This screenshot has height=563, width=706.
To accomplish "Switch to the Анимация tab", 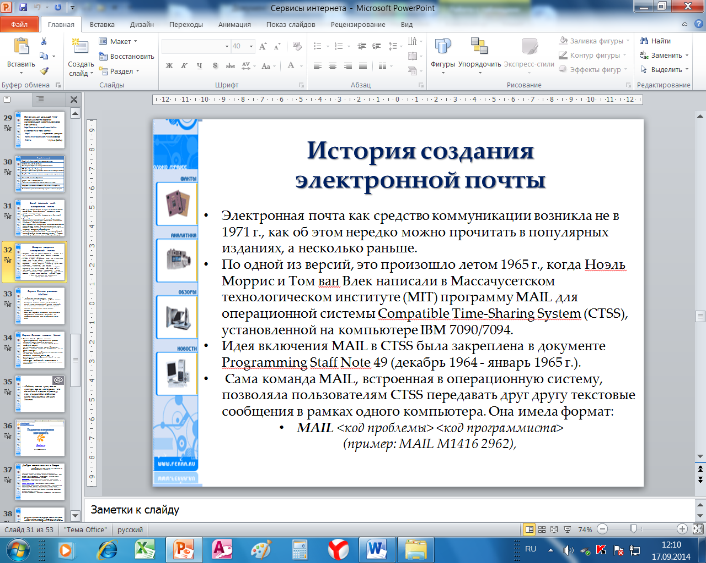I will click(235, 24).
